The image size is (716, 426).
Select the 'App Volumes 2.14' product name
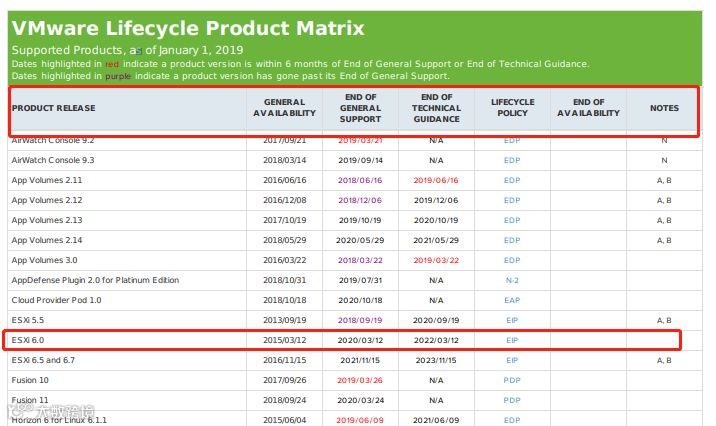pyautogui.click(x=47, y=240)
